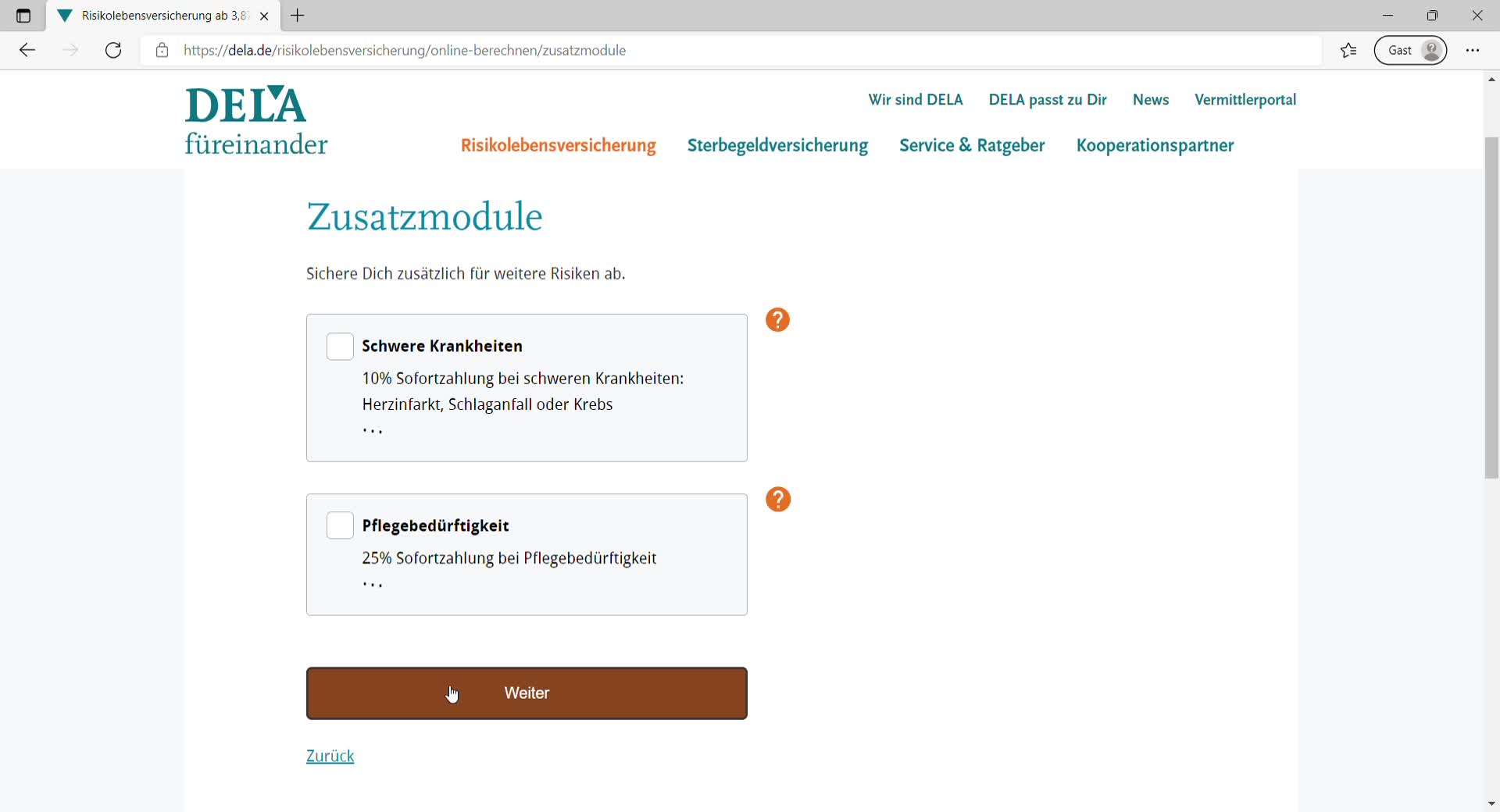Click the DELA füreinander logo
Viewport: 1500px width, 812px height.
pos(255,121)
